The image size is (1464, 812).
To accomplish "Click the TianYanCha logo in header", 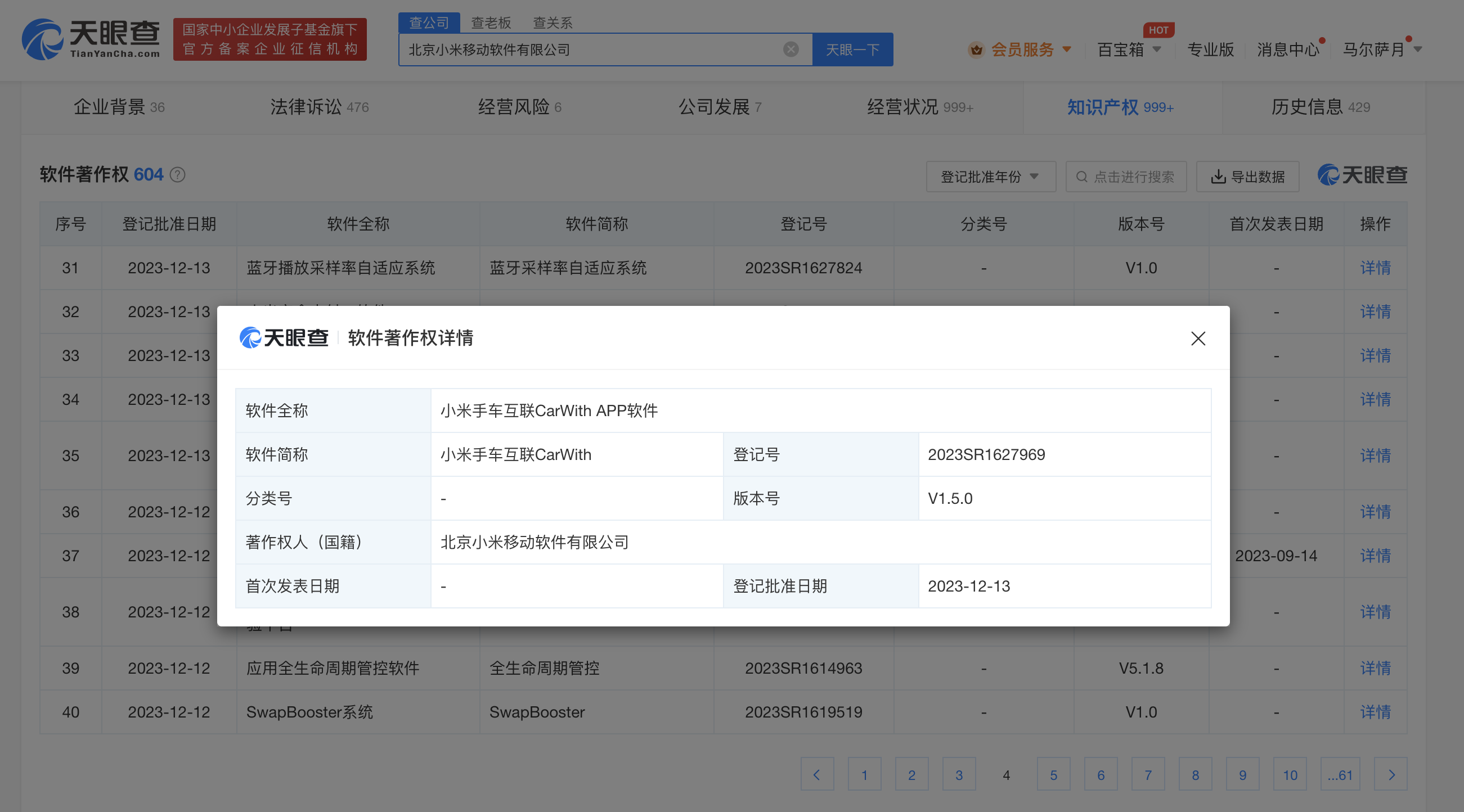I will point(91,39).
